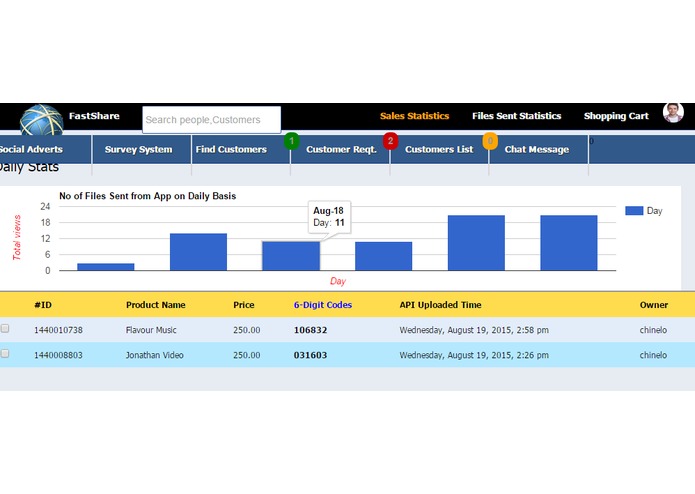The height and width of the screenshot is (494, 695).
Task: Click the 6-Digit Codes column header
Action: 323,305
